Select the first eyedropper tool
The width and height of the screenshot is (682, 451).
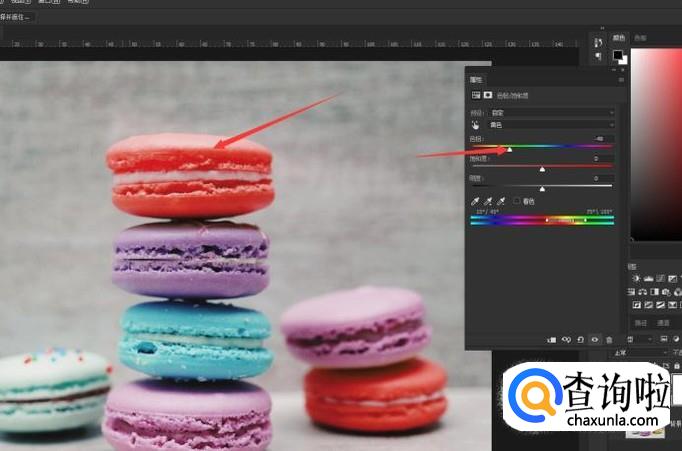[475, 201]
